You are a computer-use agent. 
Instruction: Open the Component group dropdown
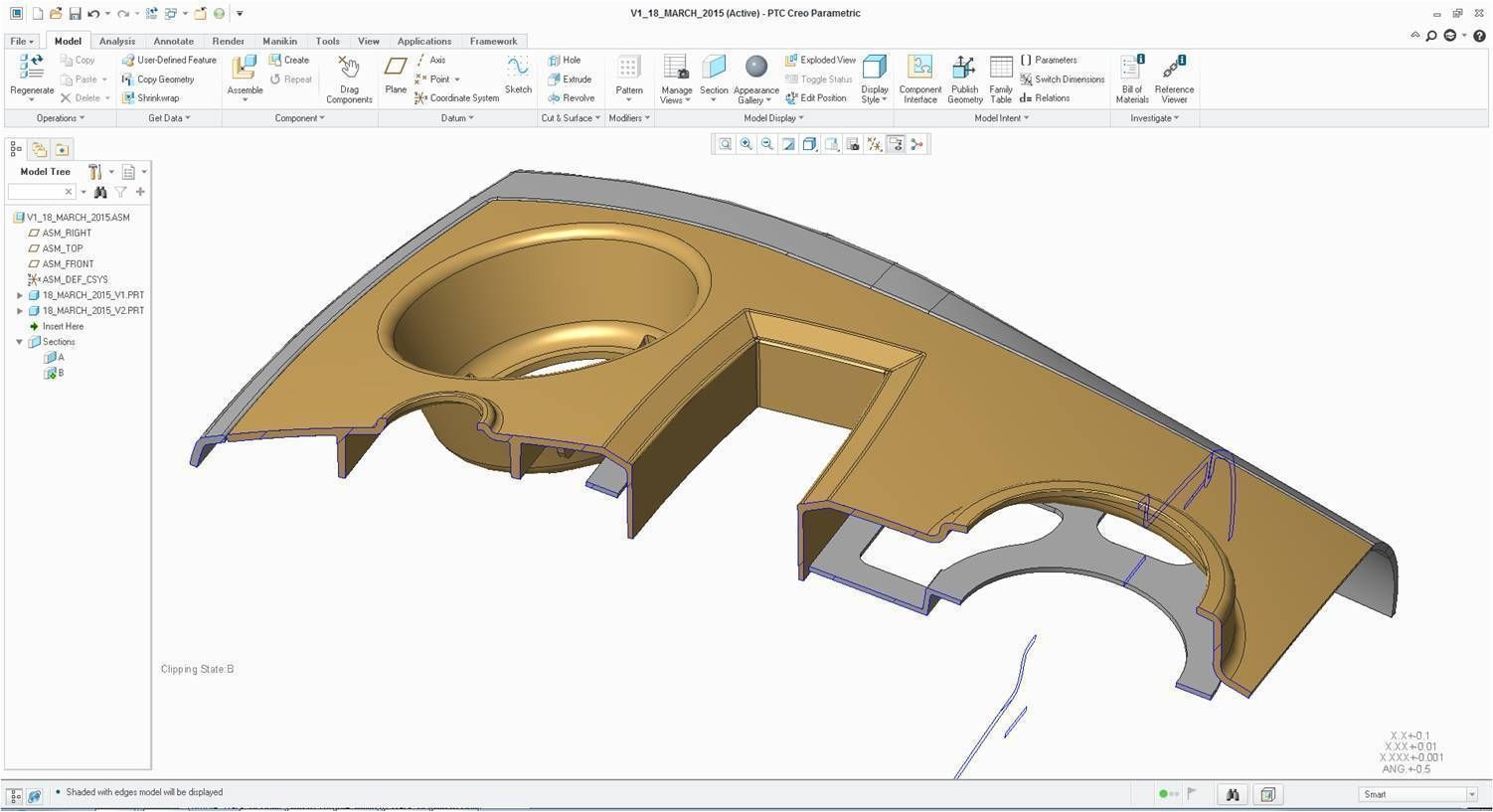tap(300, 118)
